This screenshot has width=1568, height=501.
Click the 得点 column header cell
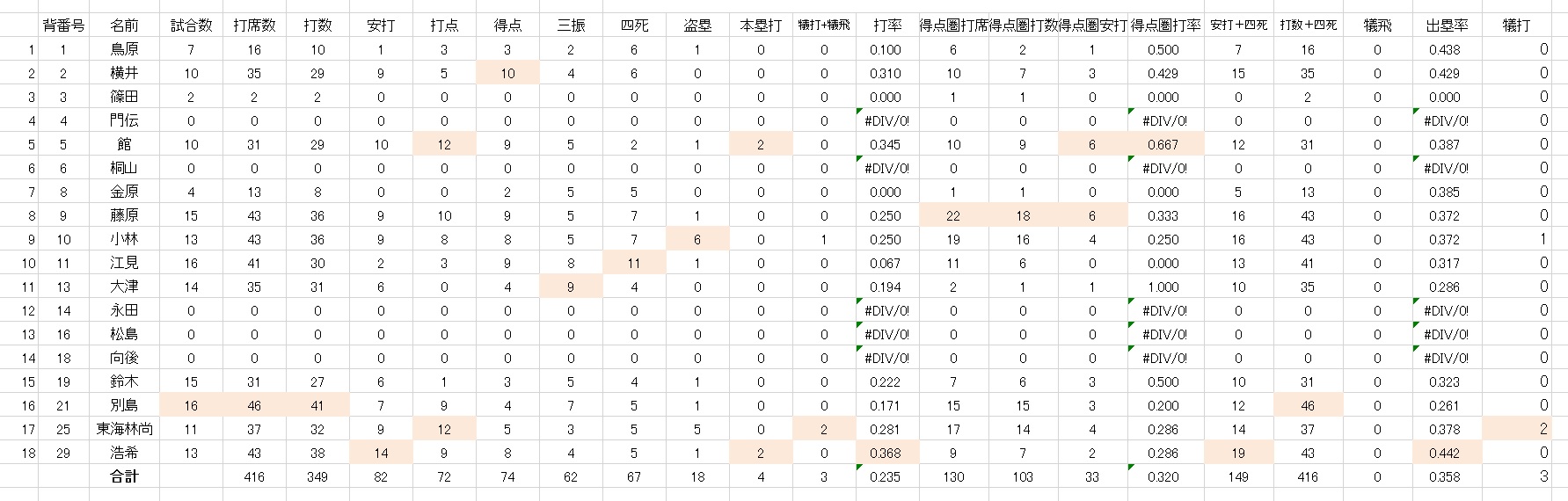[x=507, y=25]
